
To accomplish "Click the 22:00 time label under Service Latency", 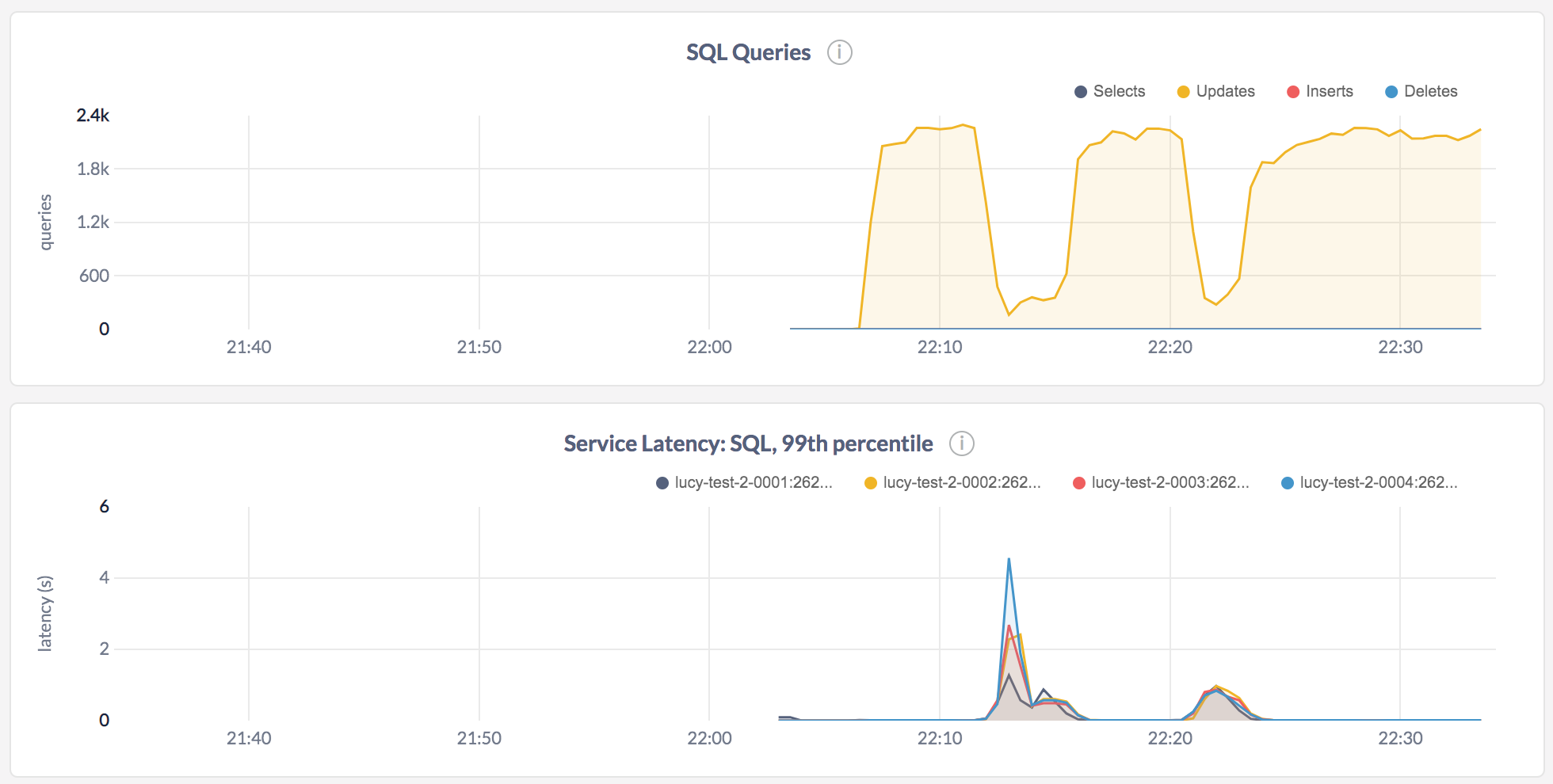I will (709, 738).
